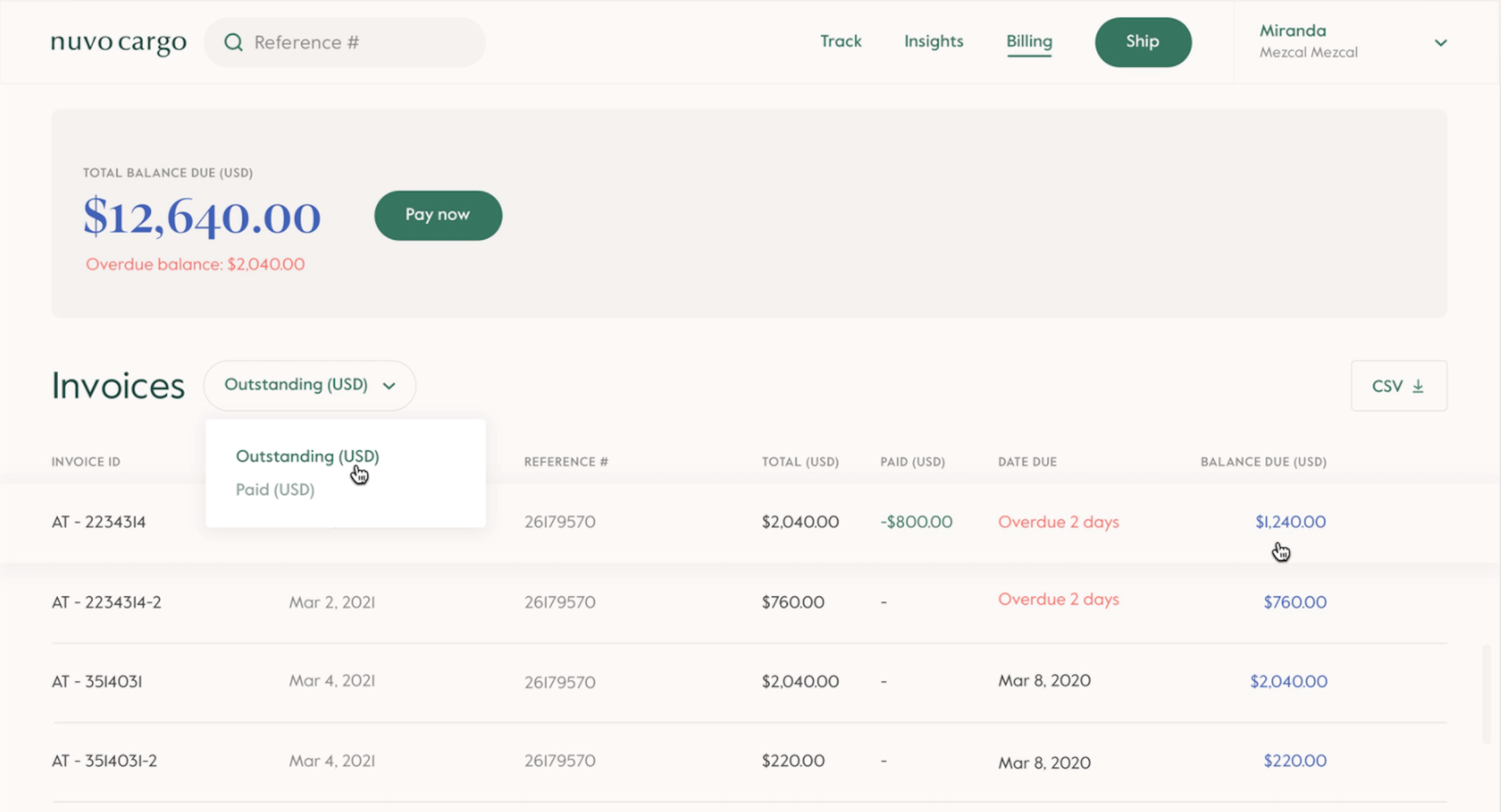1501x812 pixels.
Task: Click the invoice filter dropdown chevron
Action: [x=390, y=385]
